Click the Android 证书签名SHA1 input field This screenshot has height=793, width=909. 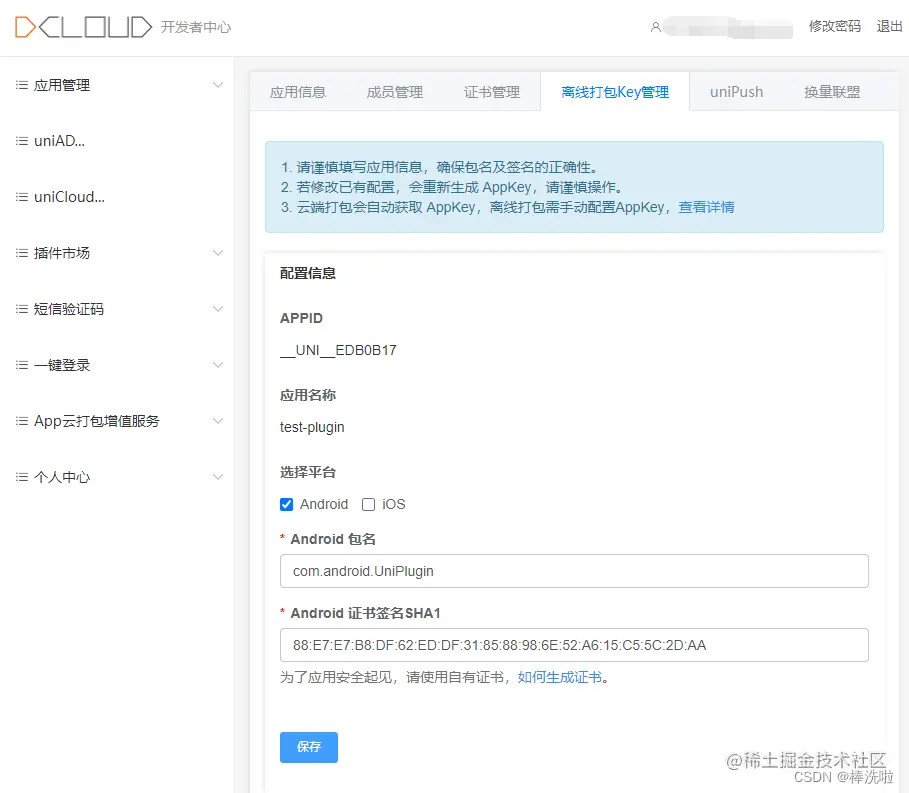tap(574, 645)
